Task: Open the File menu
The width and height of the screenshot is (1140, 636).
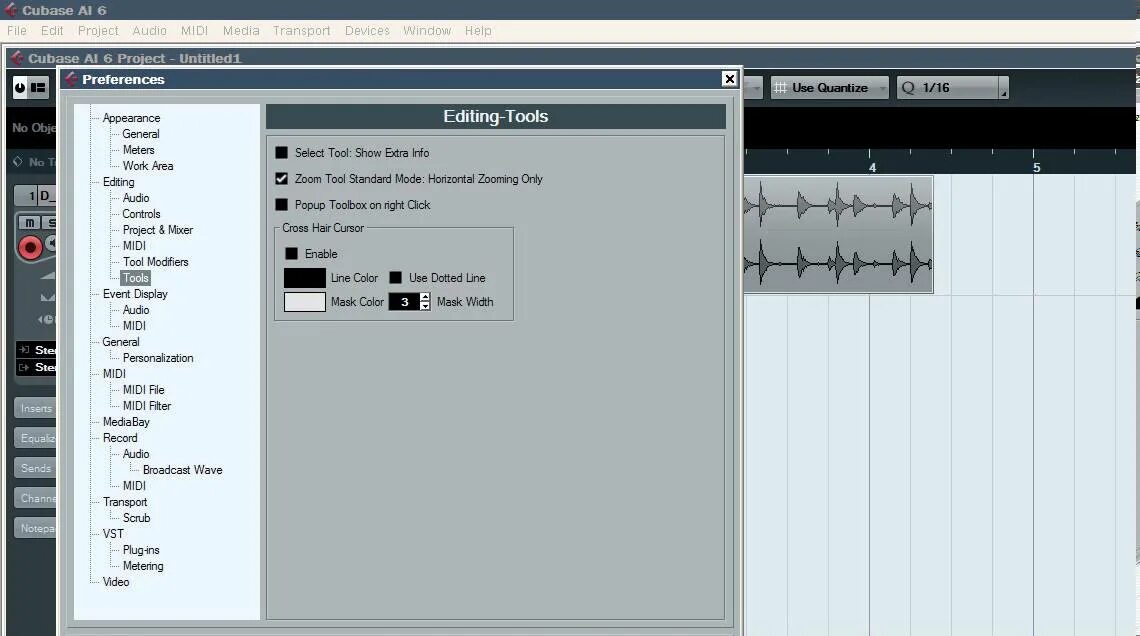Action: click(x=17, y=31)
